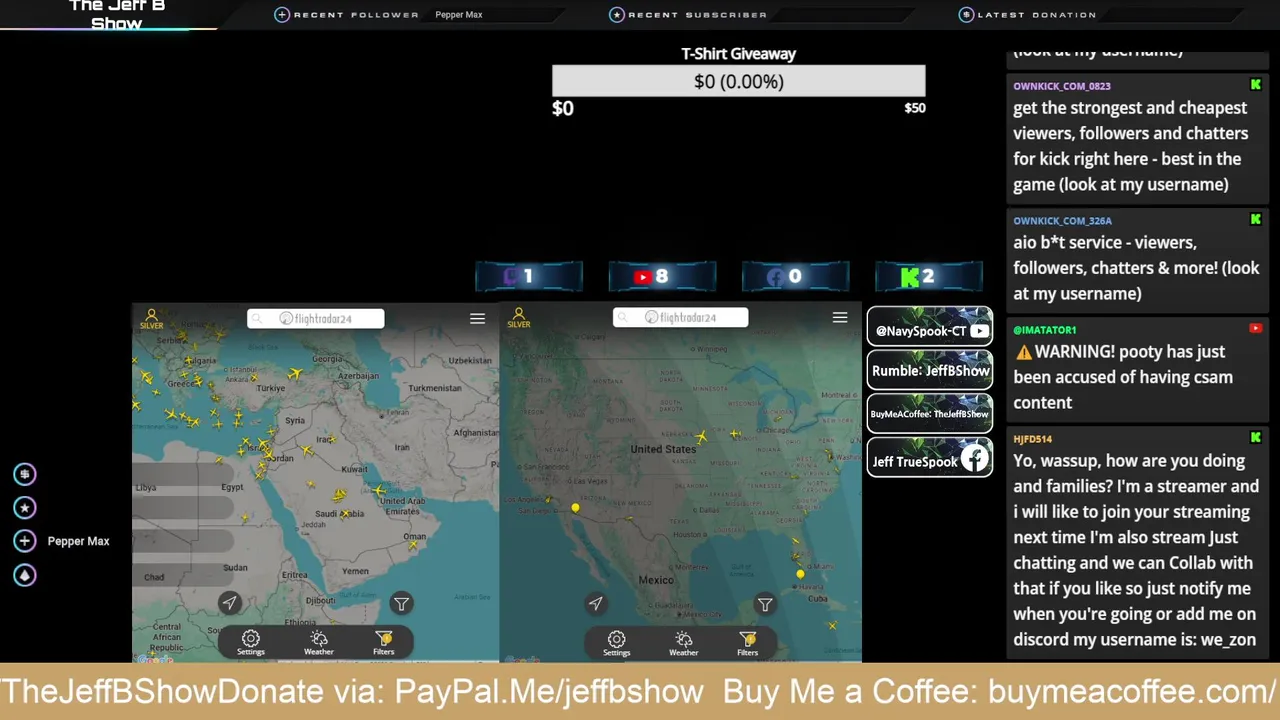Tap location arrow button on United States map

[596, 603]
